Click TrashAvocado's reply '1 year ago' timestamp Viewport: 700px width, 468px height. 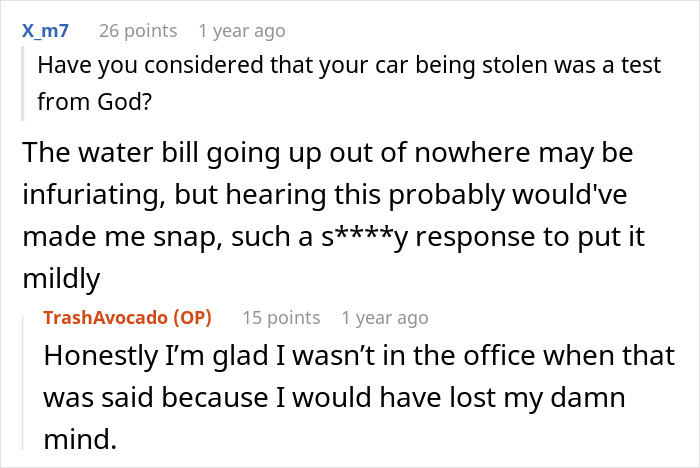click(x=385, y=318)
